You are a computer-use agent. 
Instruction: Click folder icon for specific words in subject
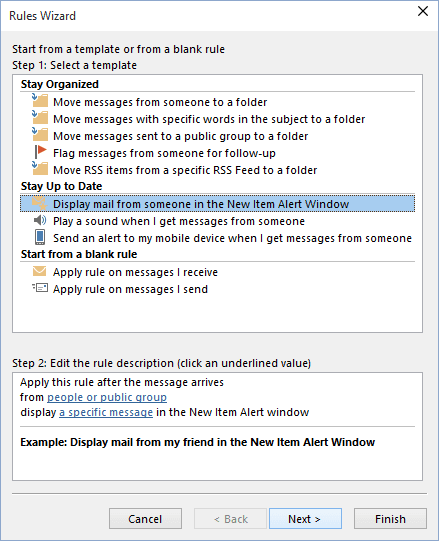[x=40, y=118]
